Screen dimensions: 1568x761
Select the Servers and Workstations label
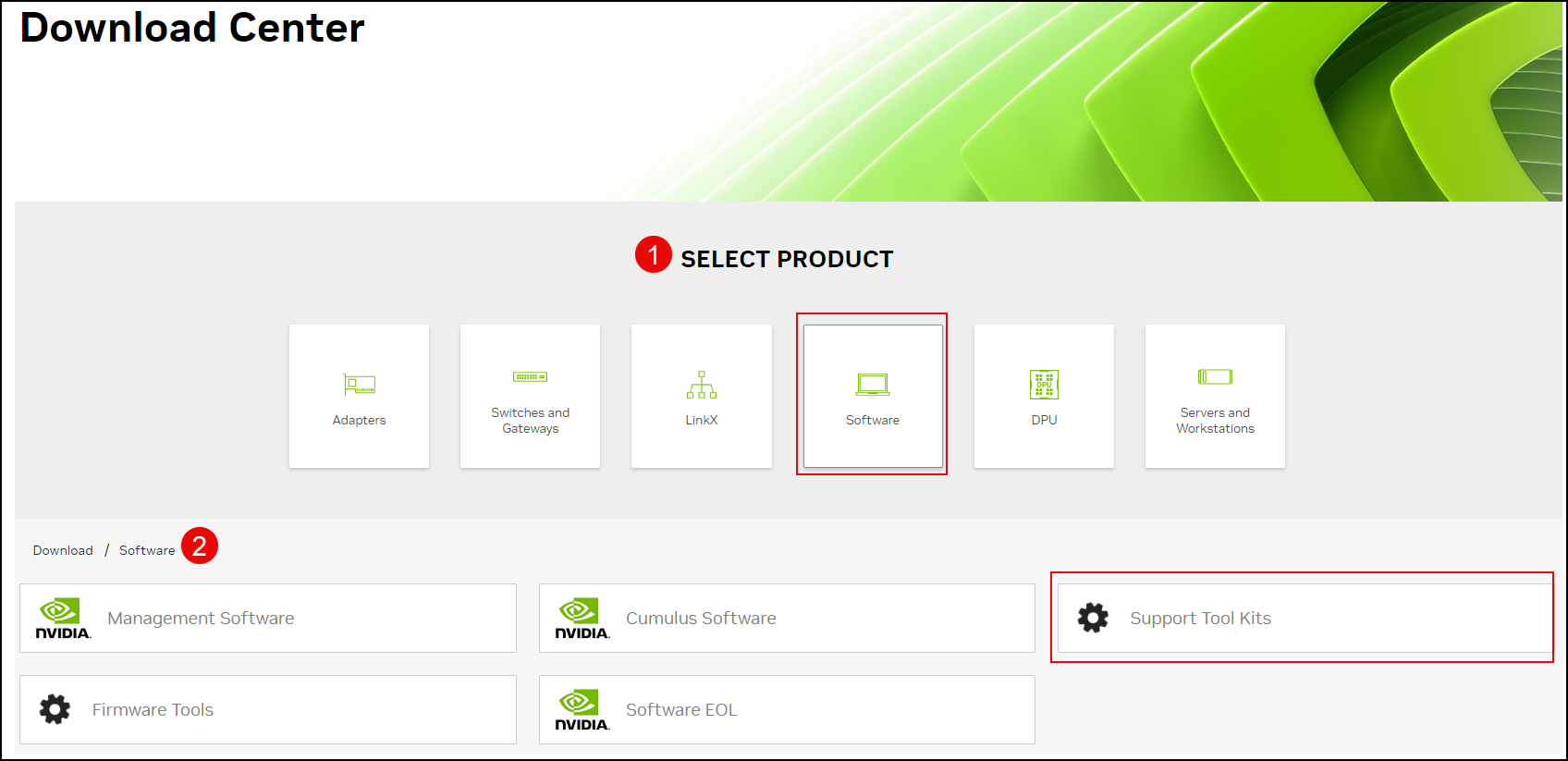[x=1215, y=421]
